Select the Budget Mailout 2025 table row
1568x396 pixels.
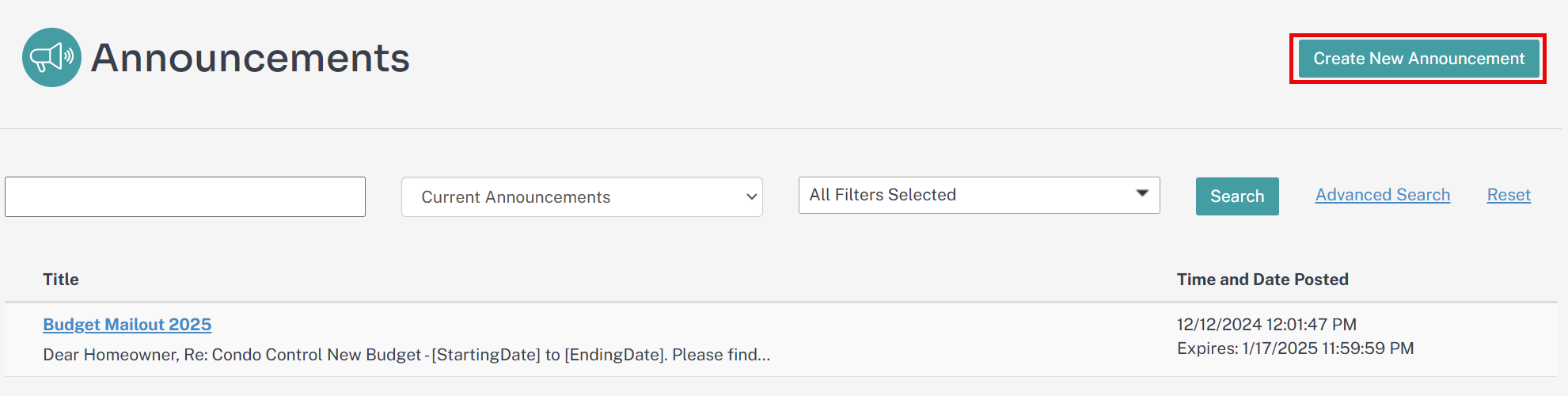click(x=780, y=340)
